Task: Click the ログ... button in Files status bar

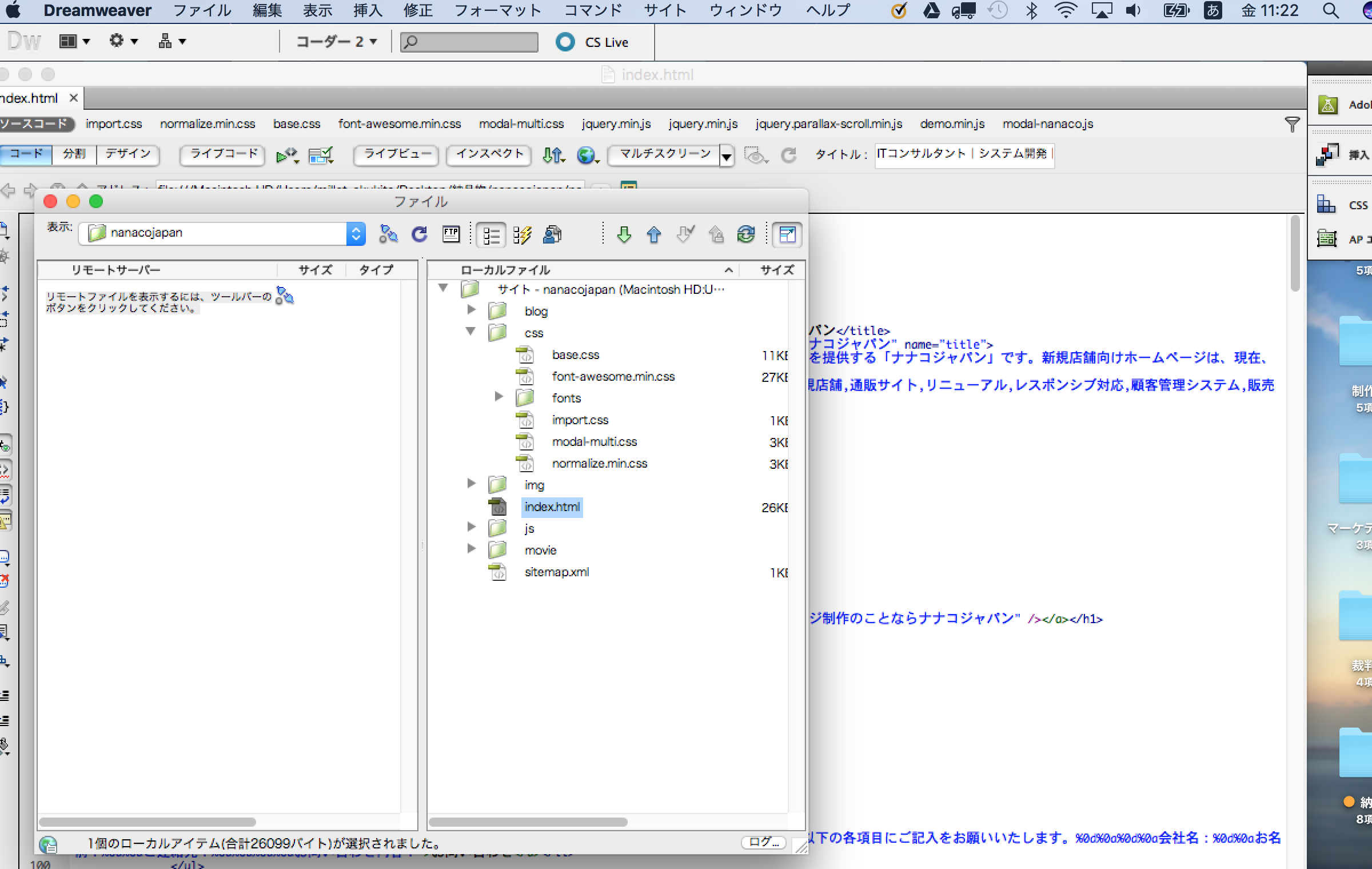Action: tap(764, 842)
